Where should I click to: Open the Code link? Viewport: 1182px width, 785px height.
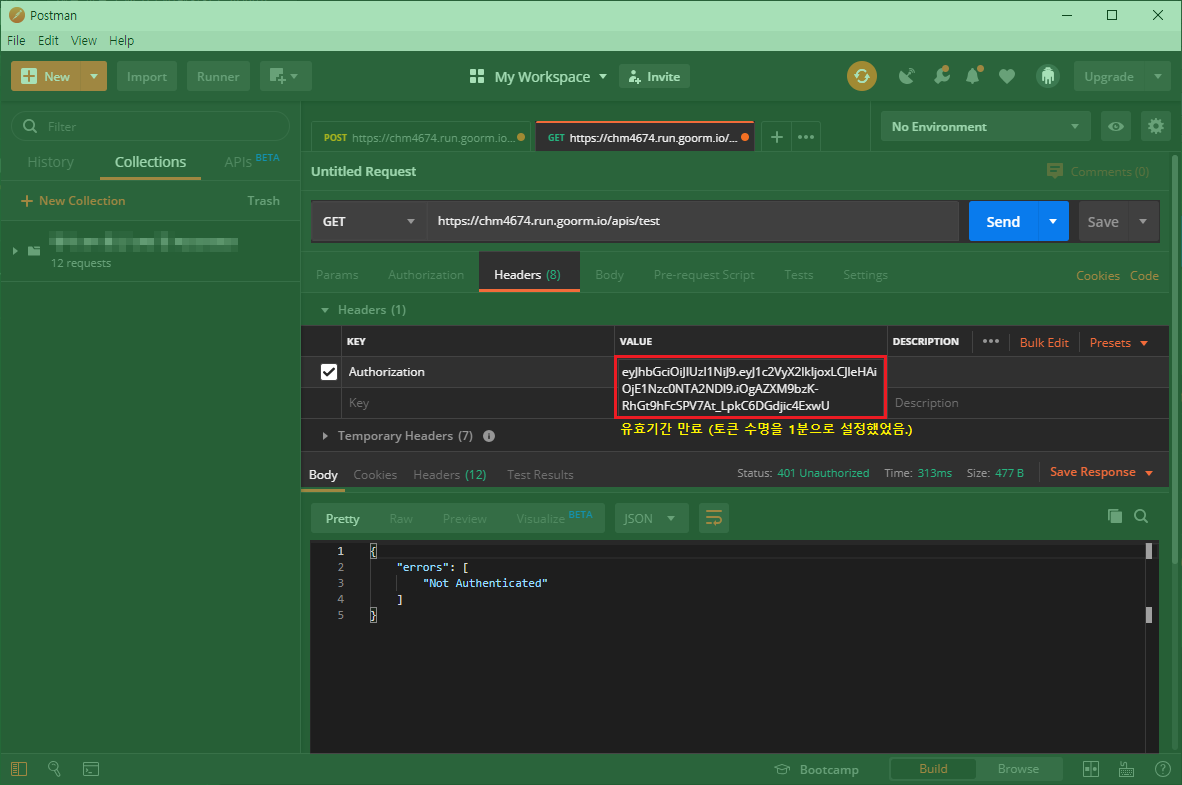pos(1144,275)
